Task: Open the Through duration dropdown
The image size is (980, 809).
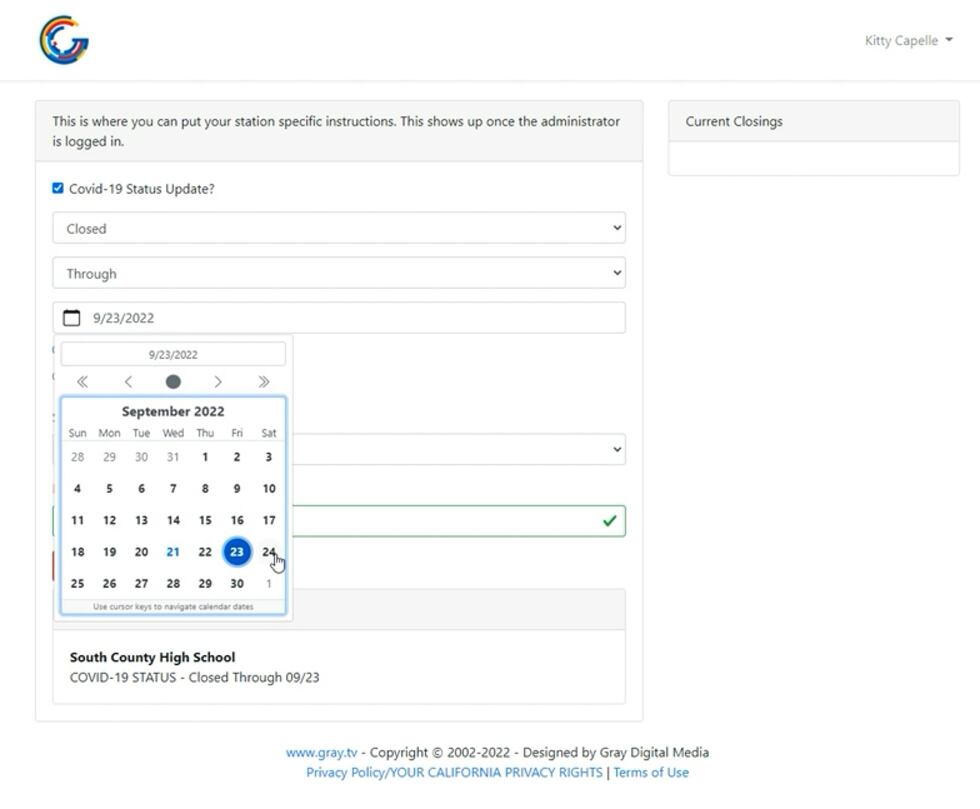Action: click(x=339, y=273)
